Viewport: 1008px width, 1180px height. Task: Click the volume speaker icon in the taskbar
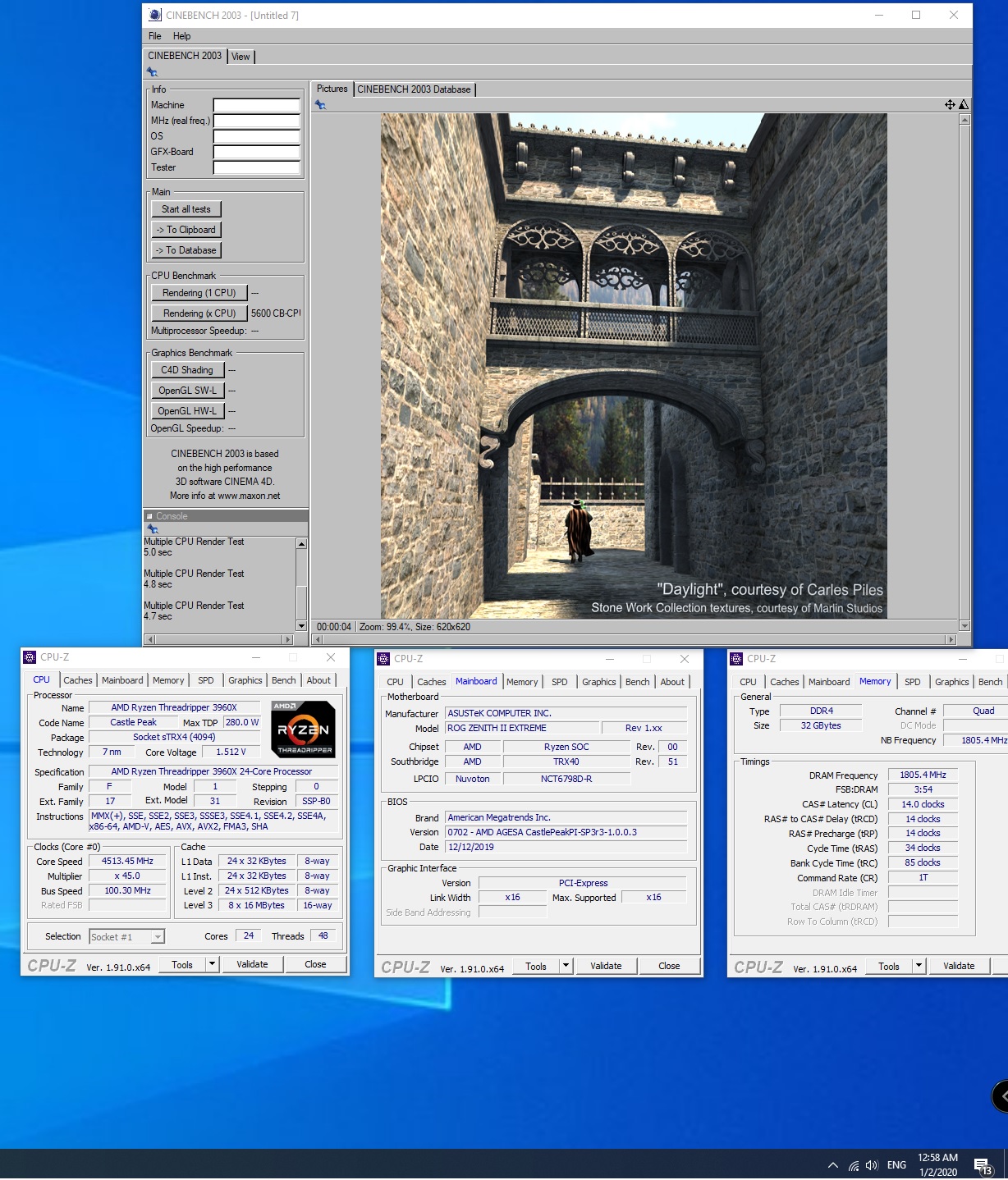872,1165
